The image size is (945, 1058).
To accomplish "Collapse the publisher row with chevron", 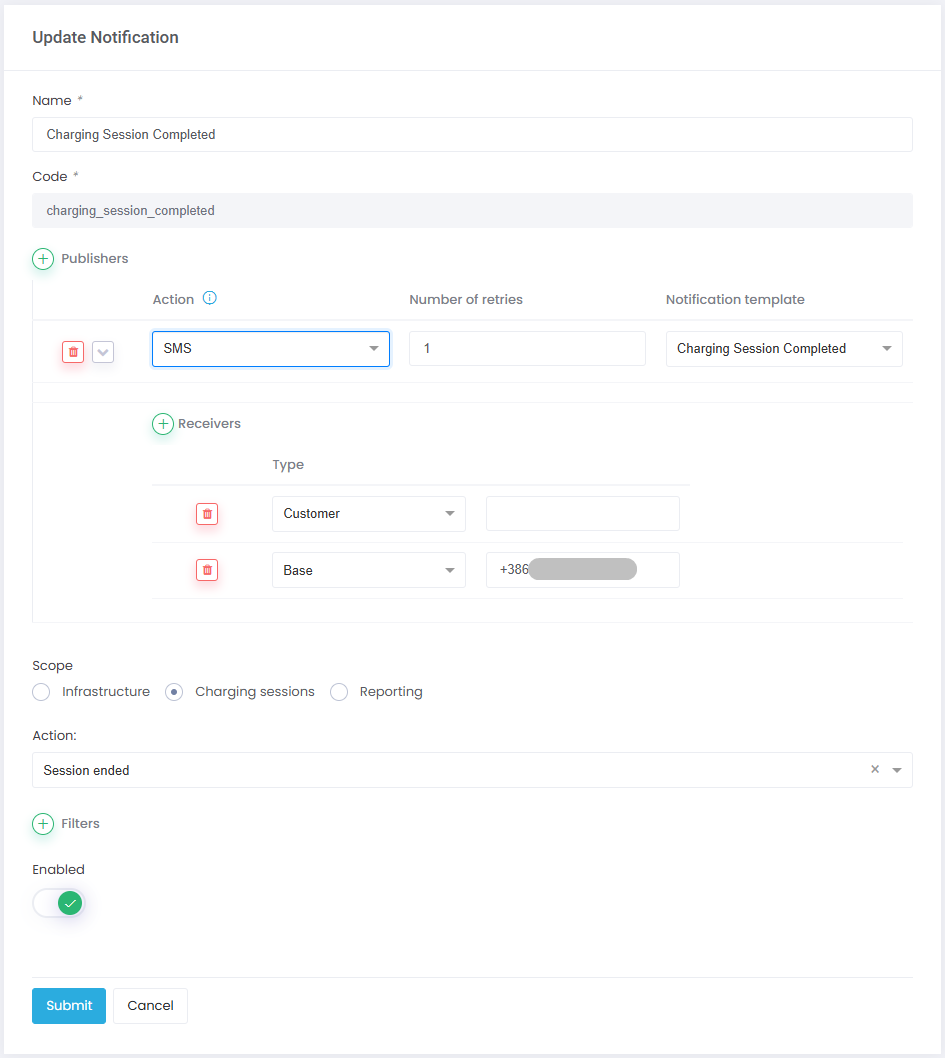I will pyautogui.click(x=103, y=352).
